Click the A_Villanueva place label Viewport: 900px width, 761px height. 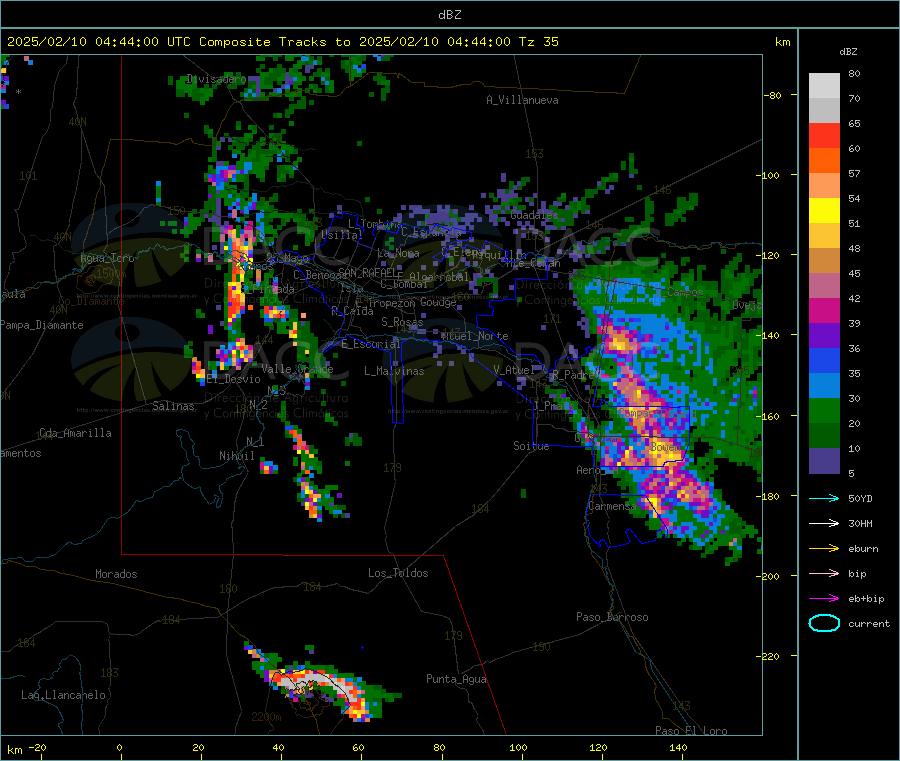[x=522, y=100]
